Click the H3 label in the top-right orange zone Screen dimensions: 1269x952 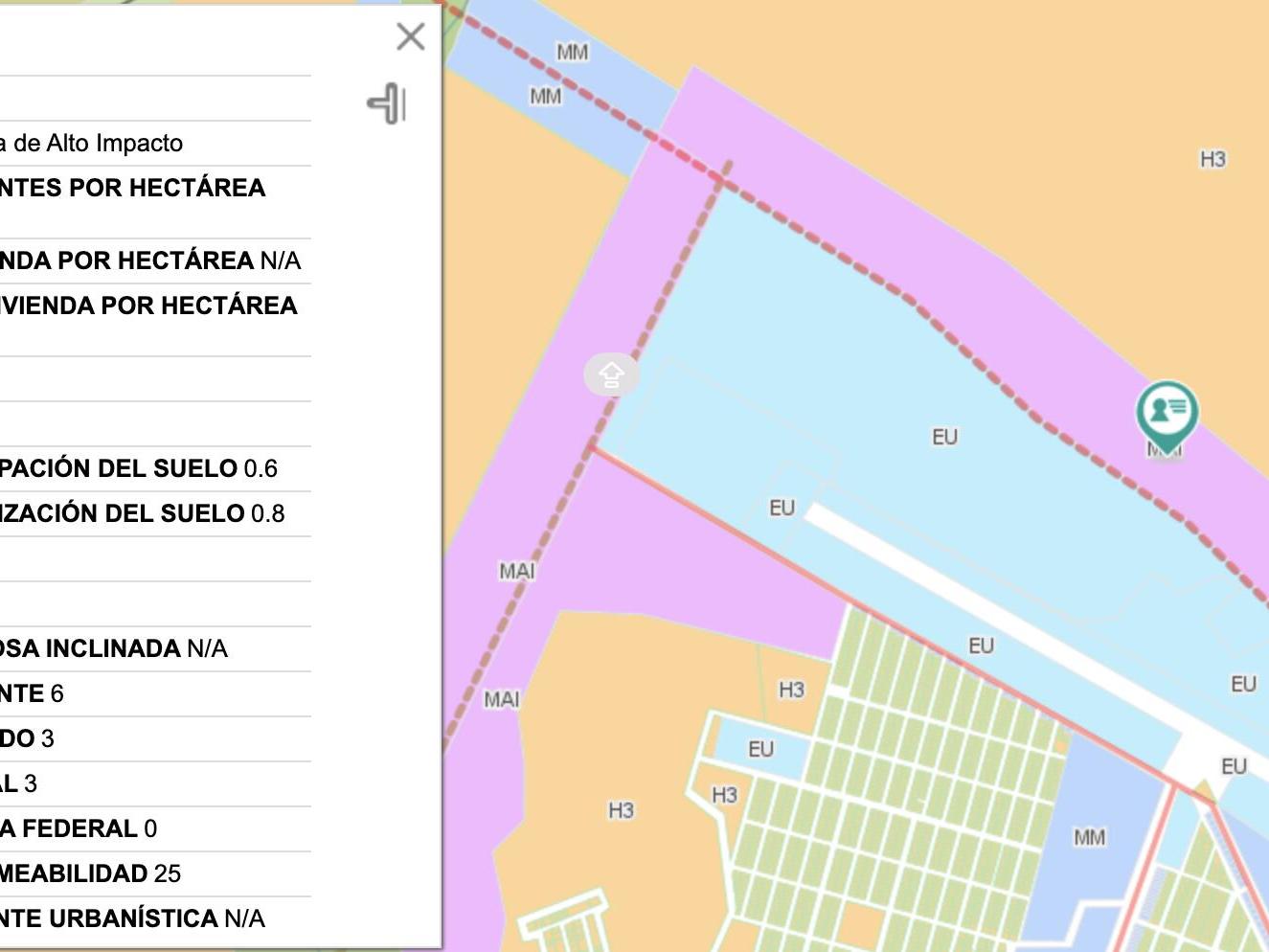tap(1212, 159)
